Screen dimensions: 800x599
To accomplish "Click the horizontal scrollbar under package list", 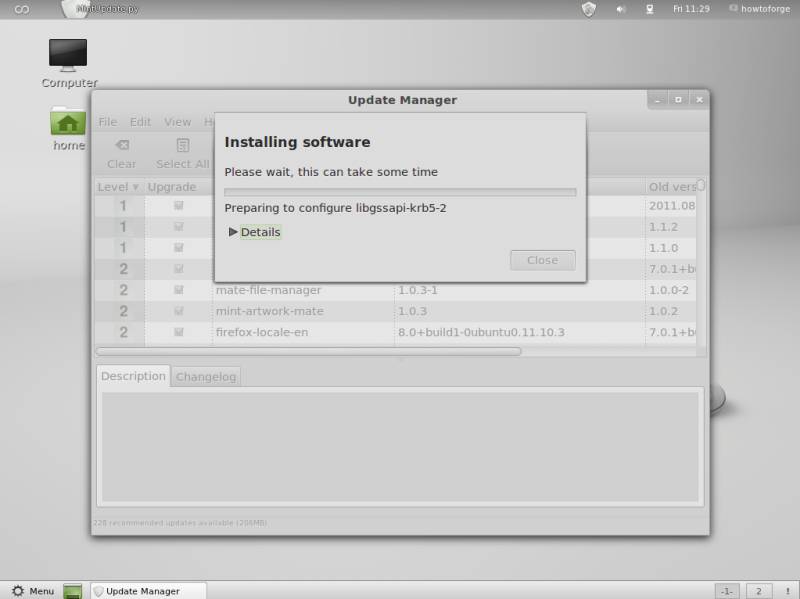I will 308,351.
